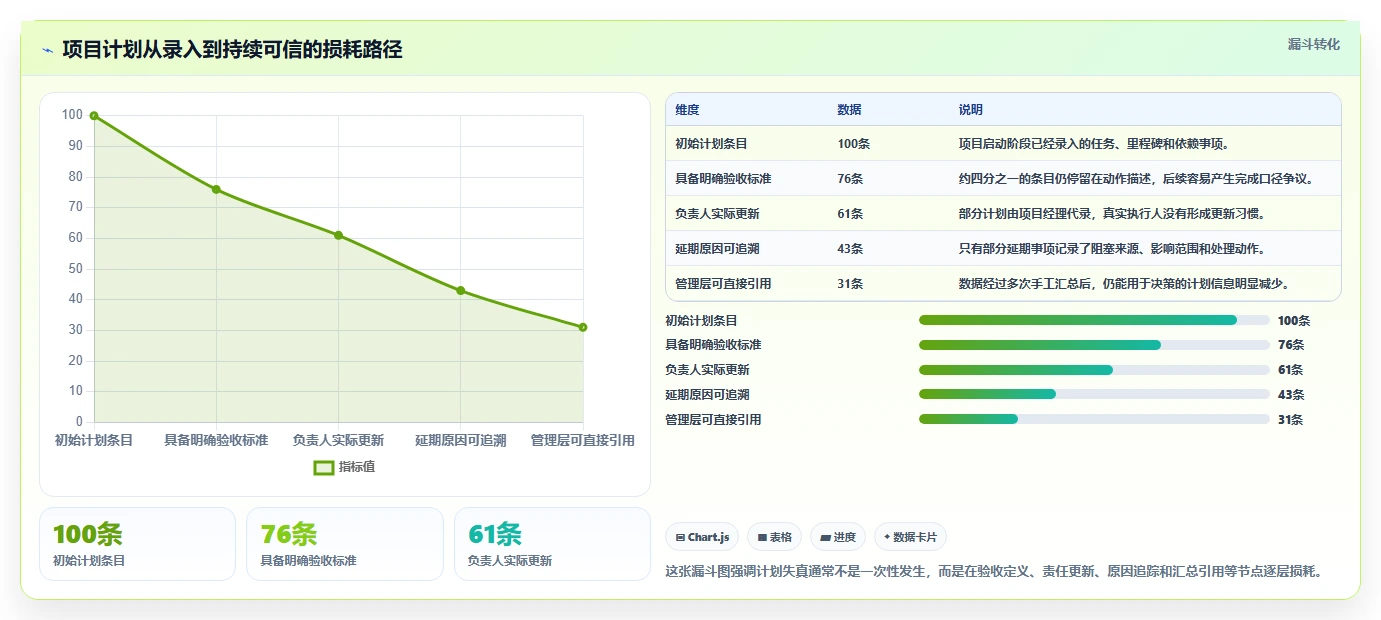
Task: Click the chart data point at value 31
Action: tap(583, 327)
